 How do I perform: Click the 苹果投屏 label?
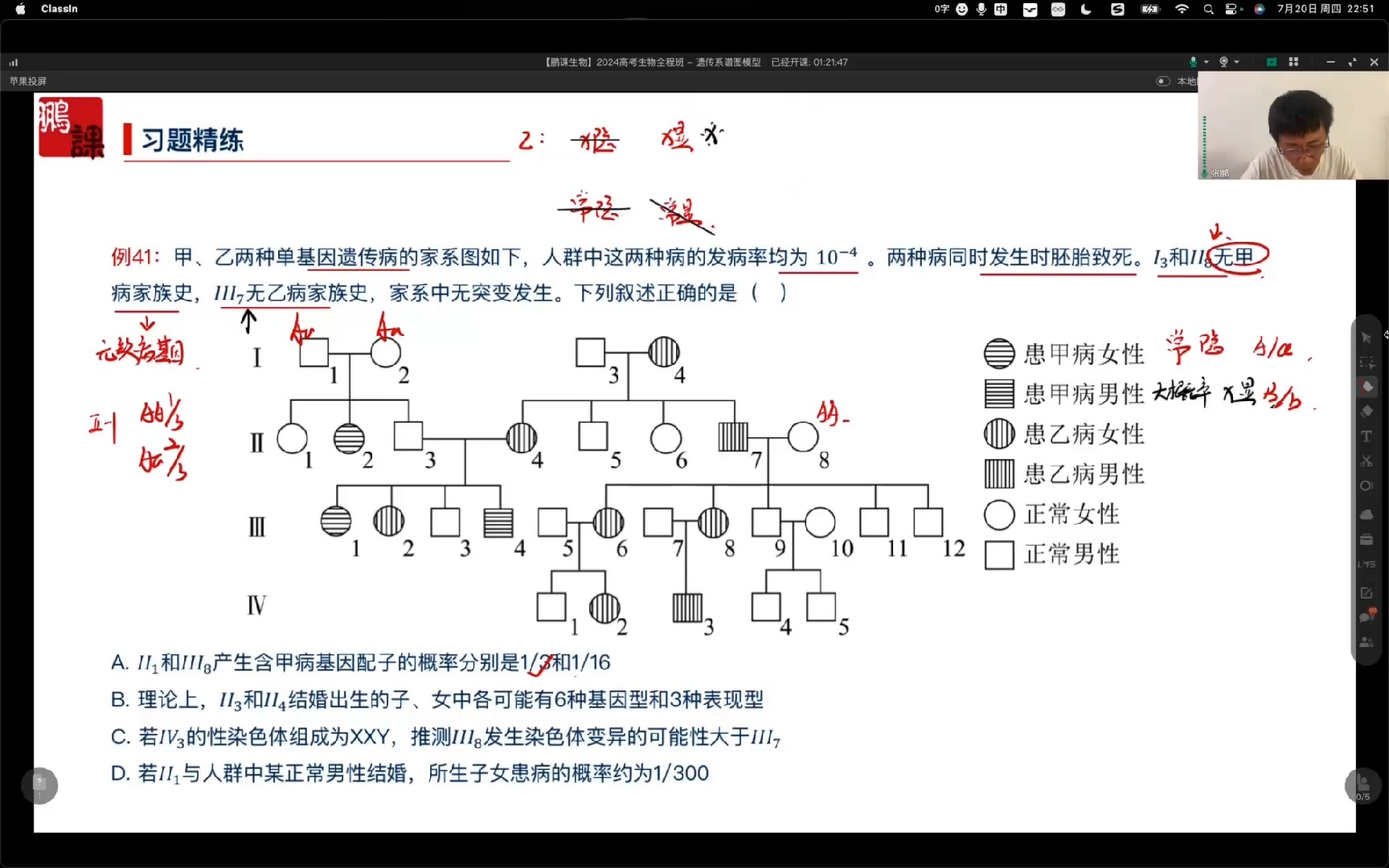[28, 81]
